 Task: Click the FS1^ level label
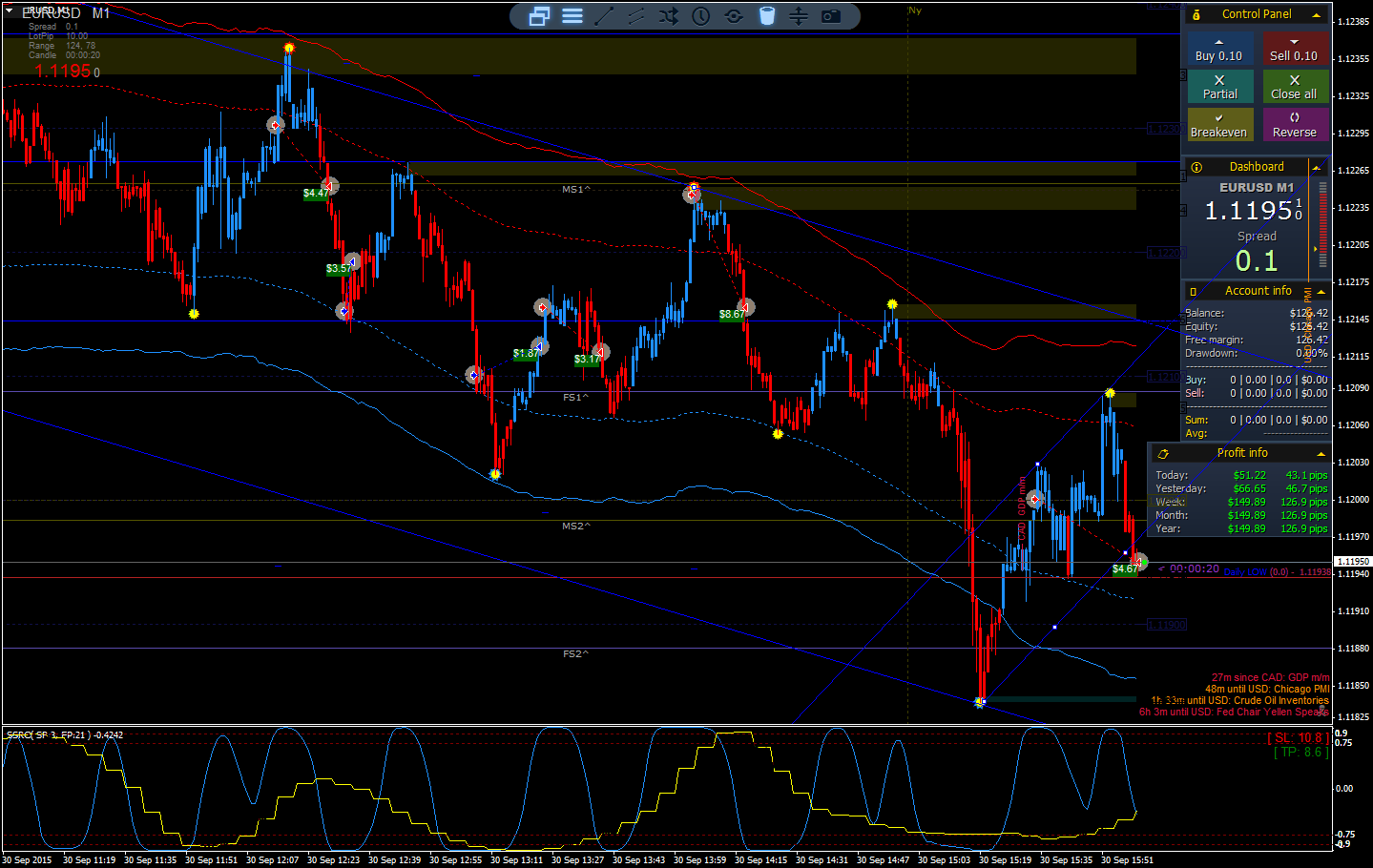pyautogui.click(x=575, y=397)
